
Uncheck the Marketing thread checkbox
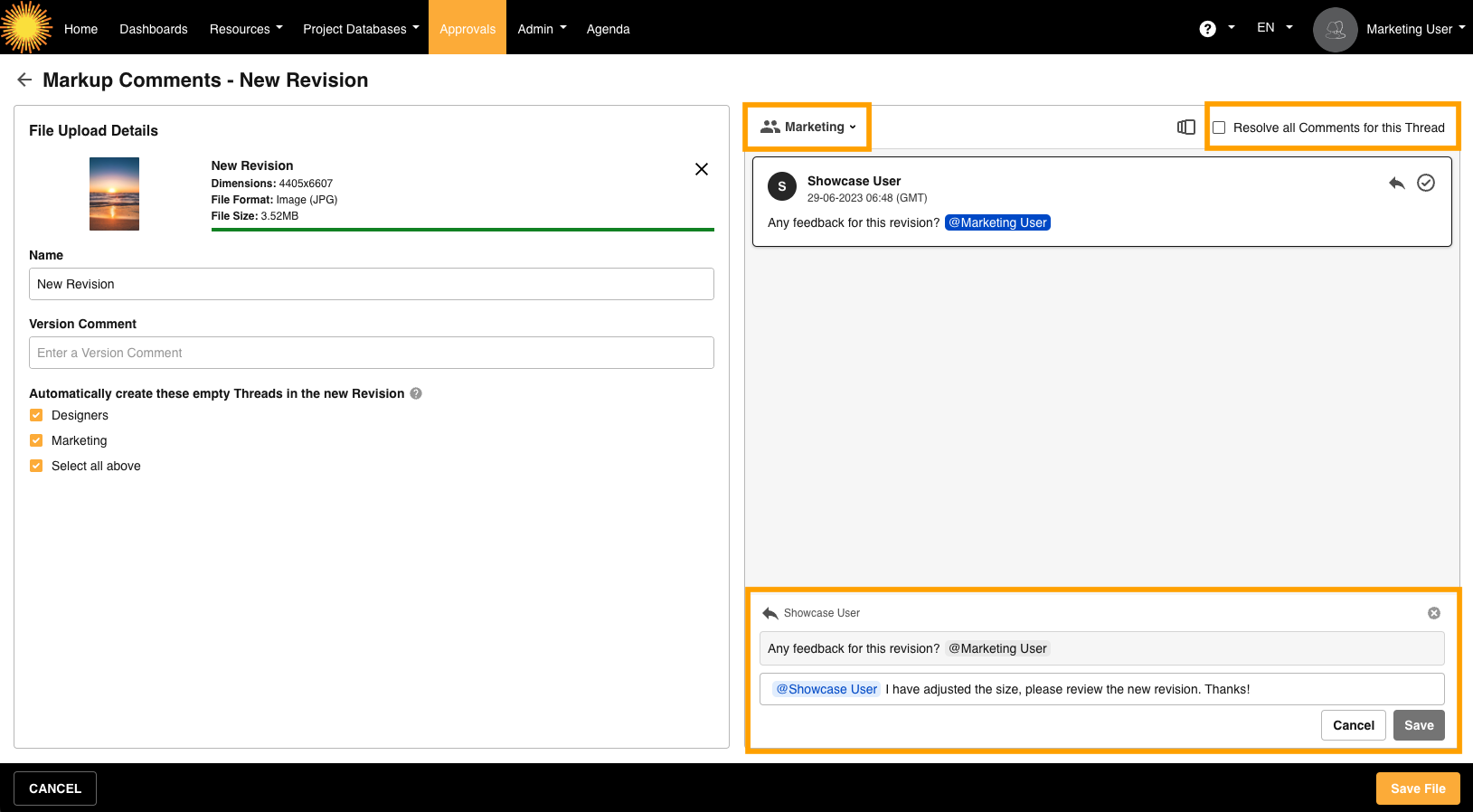pos(36,440)
